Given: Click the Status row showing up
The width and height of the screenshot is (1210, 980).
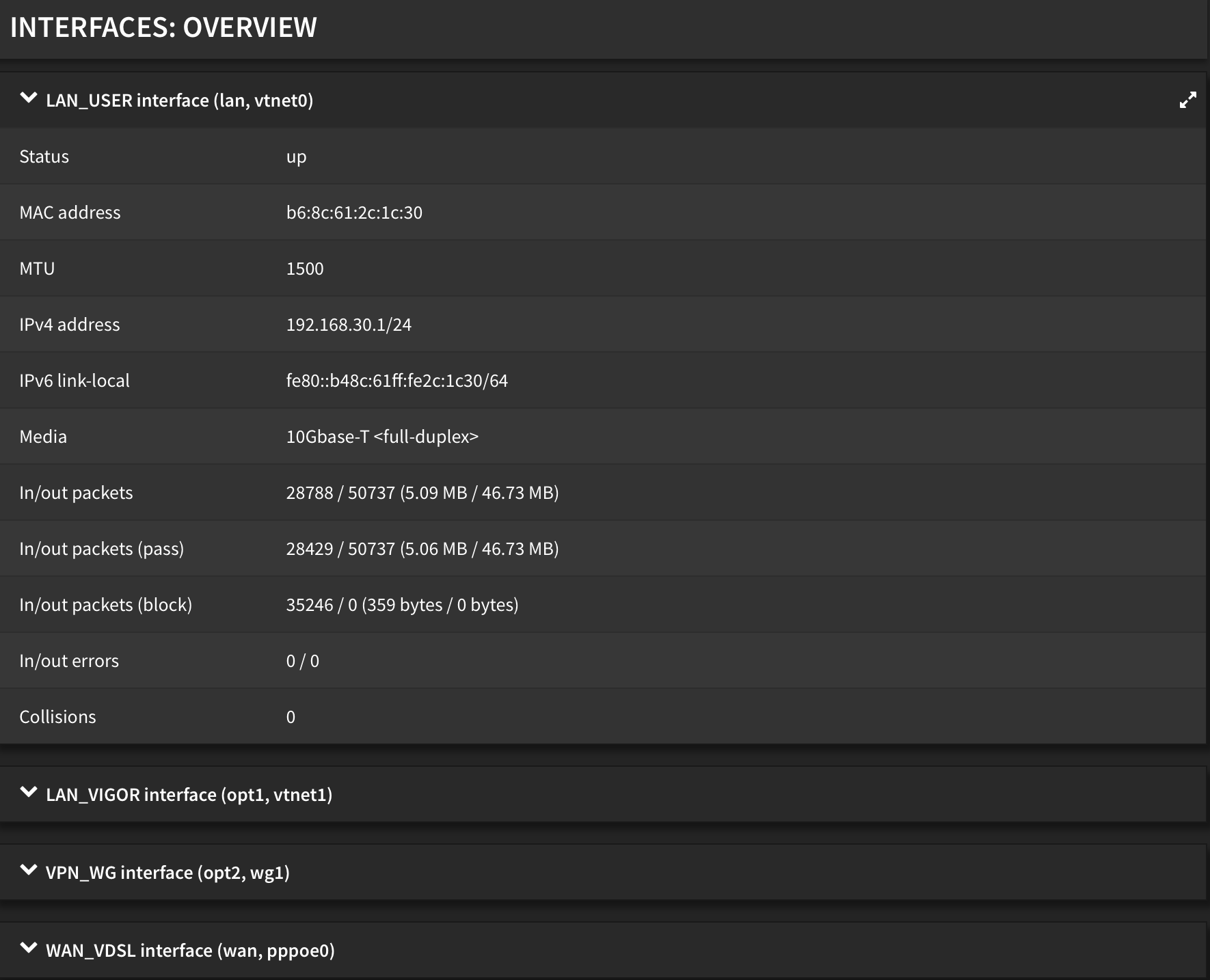Looking at the screenshot, I should click(296, 156).
